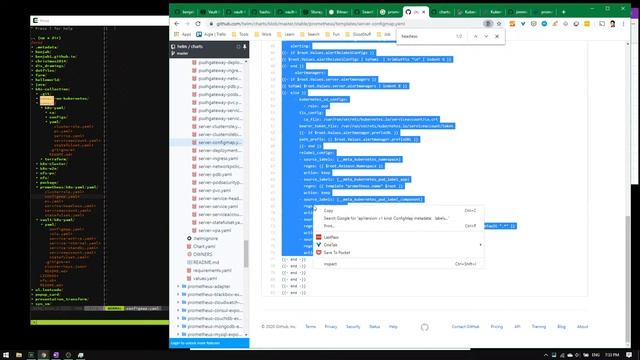This screenshot has width=640, height=360.
Task: Click Copy in the context menu
Action: tap(328, 211)
